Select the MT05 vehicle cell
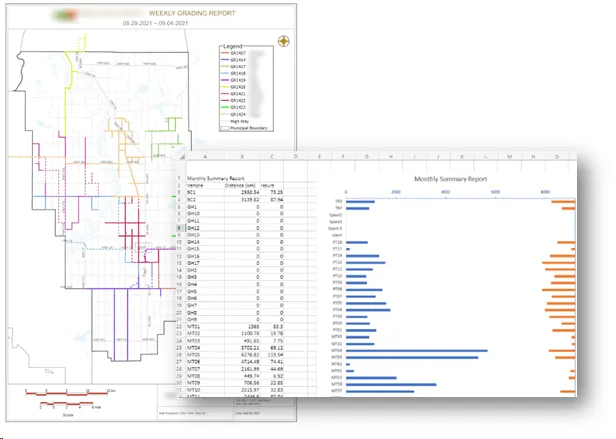This screenshot has height=439, width=616. tap(205, 355)
